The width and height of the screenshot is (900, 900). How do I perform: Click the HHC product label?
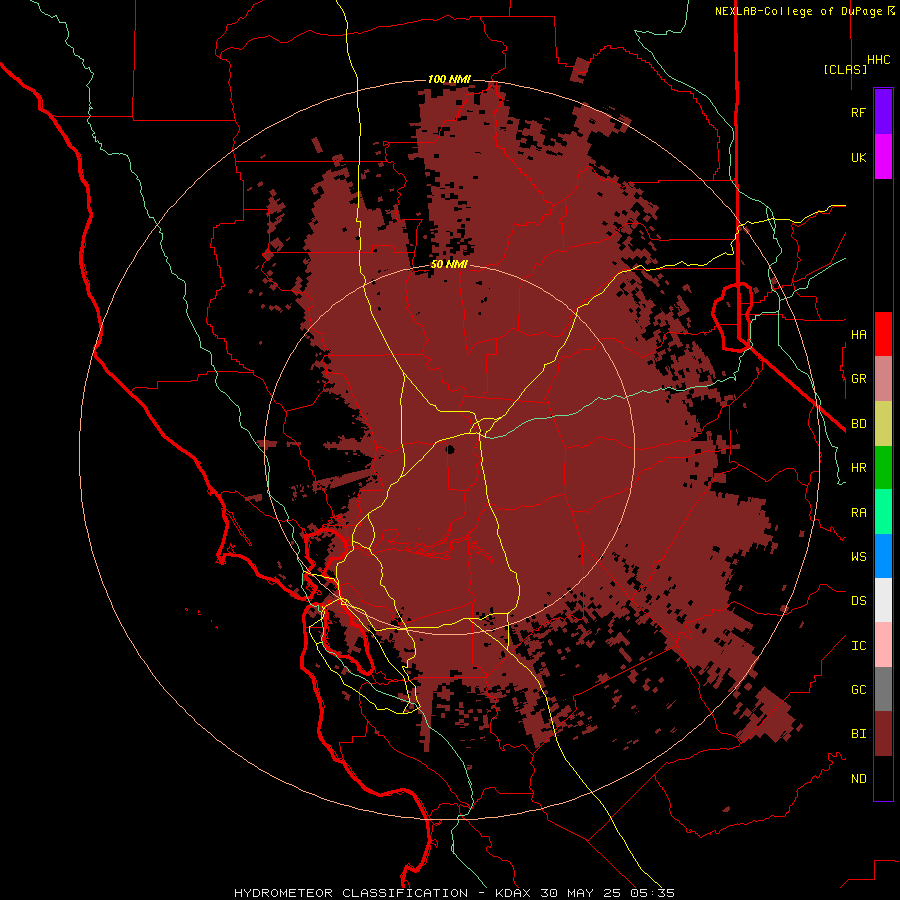[x=878, y=60]
